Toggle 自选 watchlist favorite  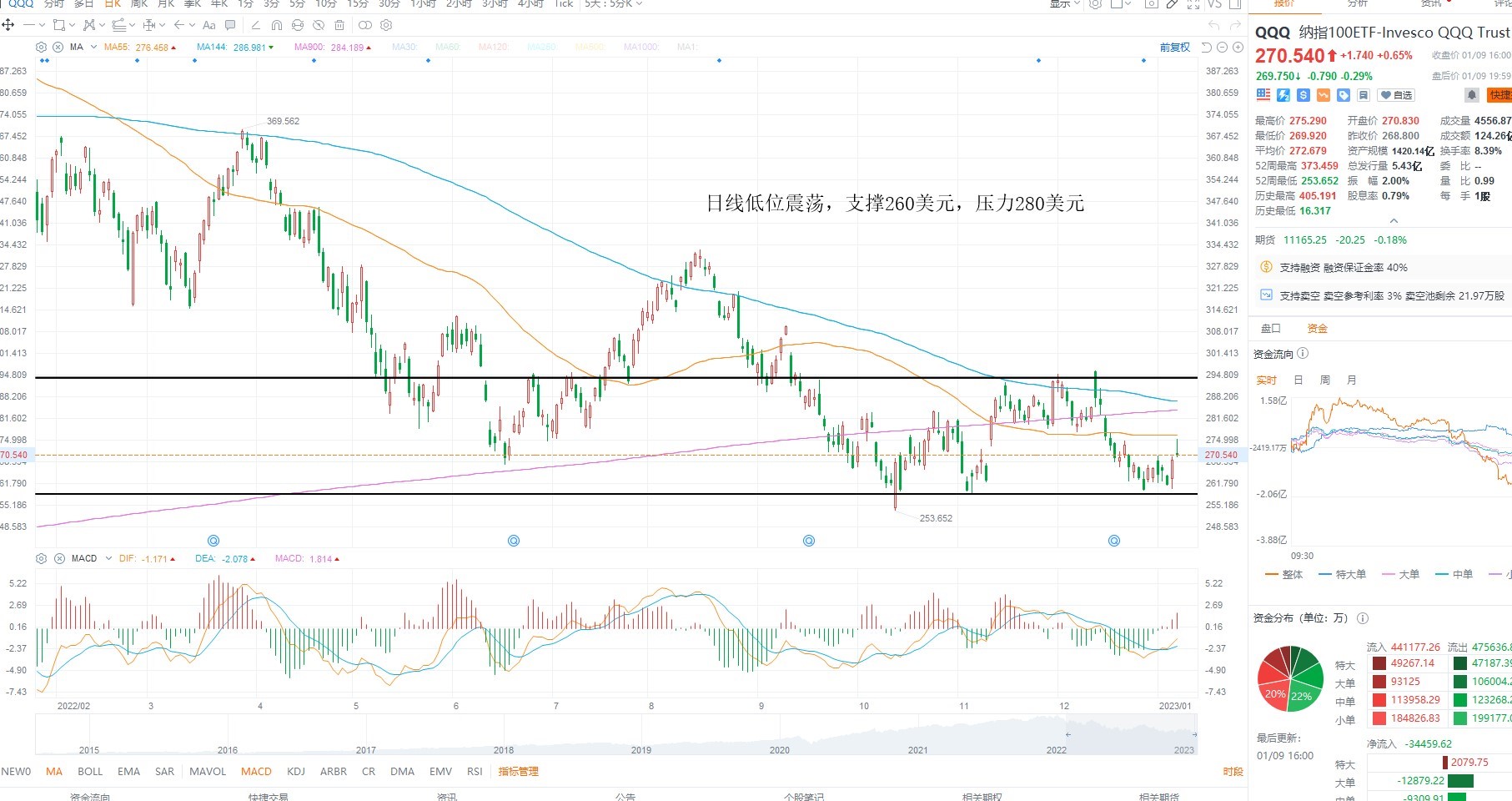(x=1397, y=95)
